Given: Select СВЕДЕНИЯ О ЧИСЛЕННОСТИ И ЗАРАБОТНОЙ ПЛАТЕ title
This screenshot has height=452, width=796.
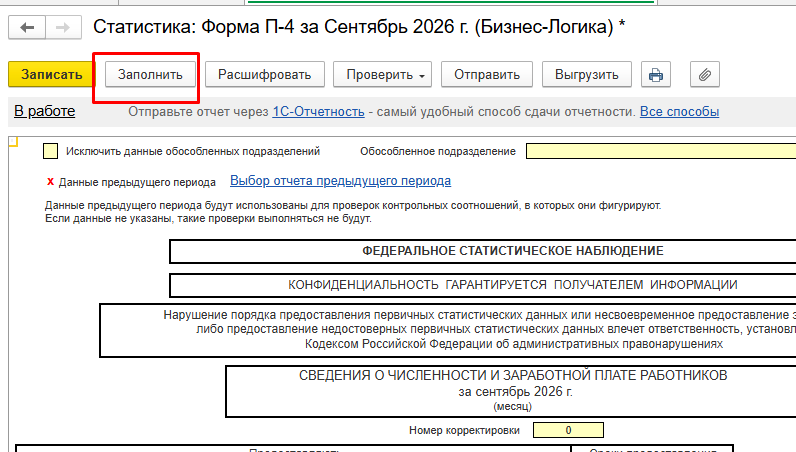Looking at the screenshot, I should pyautogui.click(x=513, y=375).
